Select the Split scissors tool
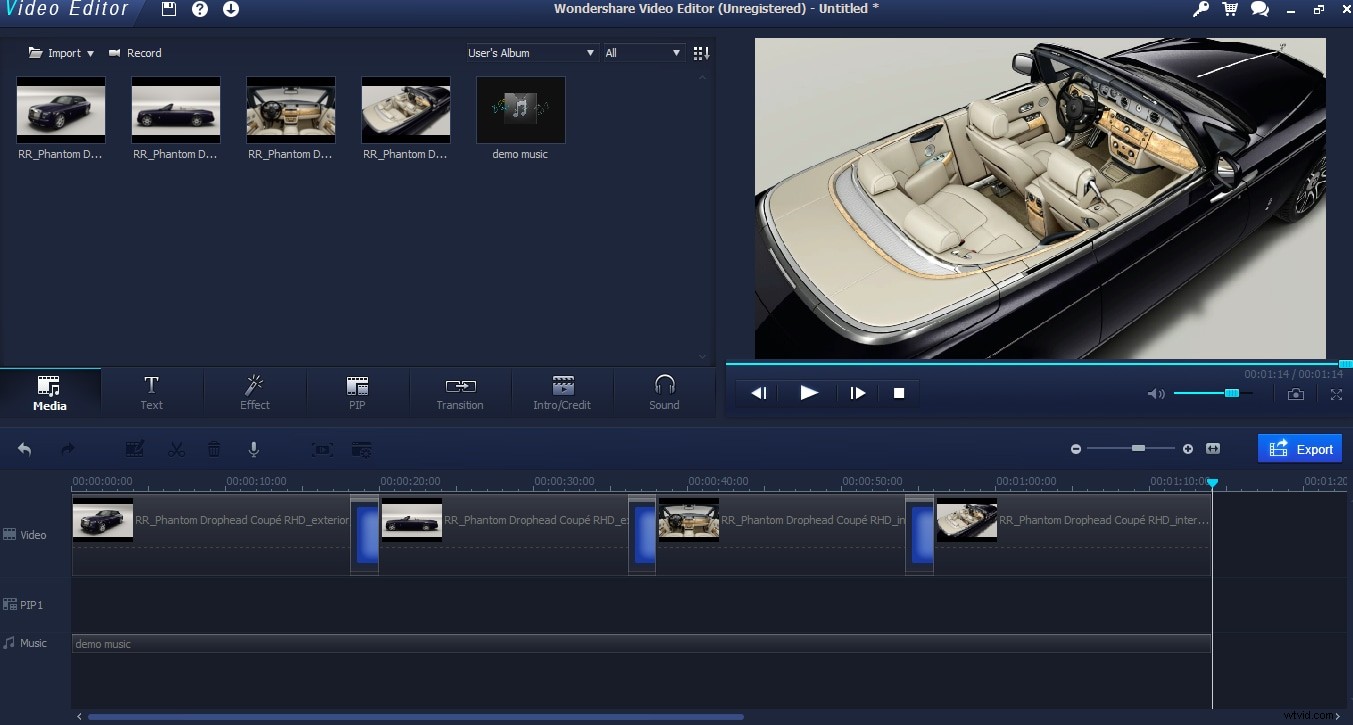 click(176, 448)
